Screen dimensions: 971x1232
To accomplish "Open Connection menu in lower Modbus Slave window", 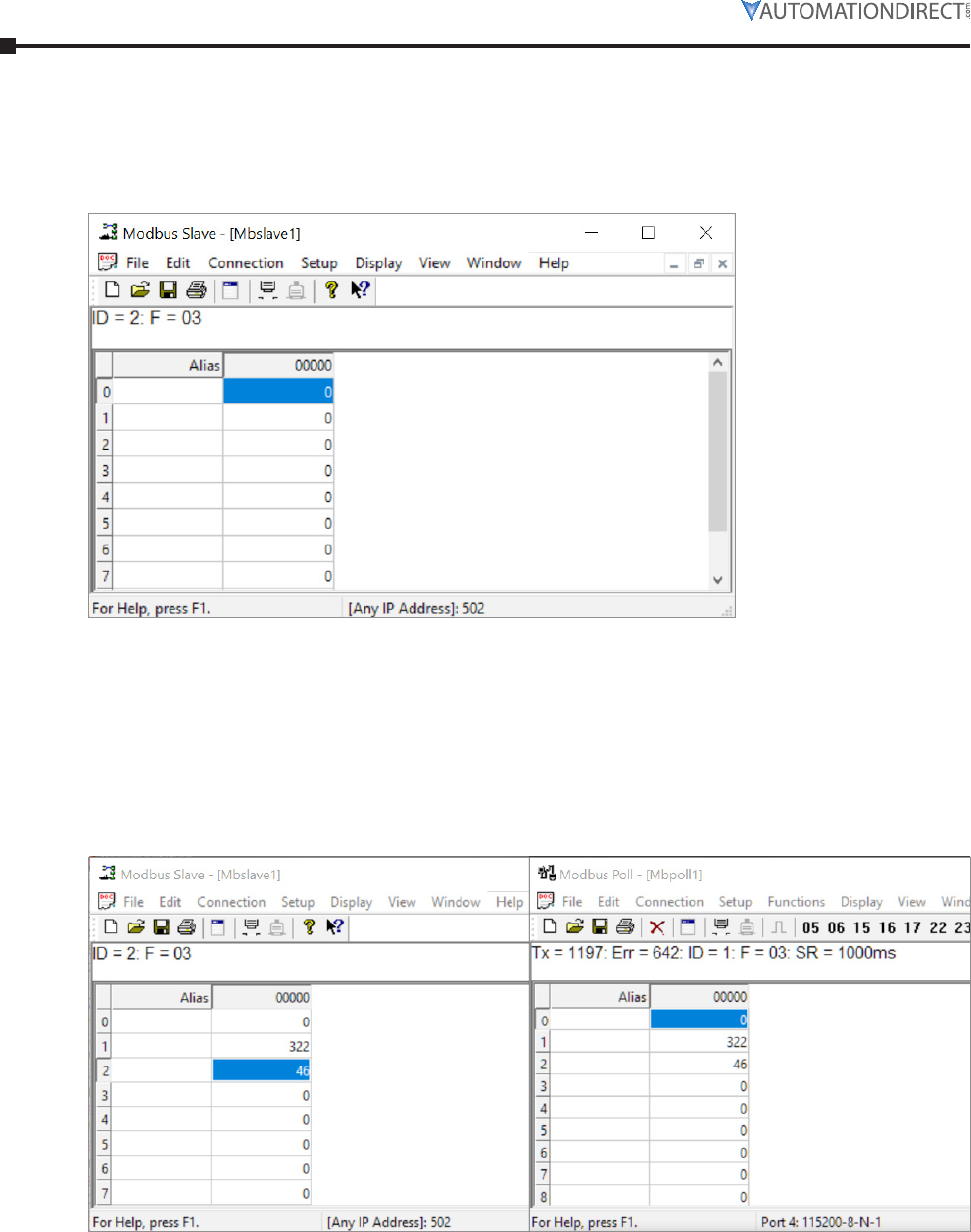I will pyautogui.click(x=231, y=902).
